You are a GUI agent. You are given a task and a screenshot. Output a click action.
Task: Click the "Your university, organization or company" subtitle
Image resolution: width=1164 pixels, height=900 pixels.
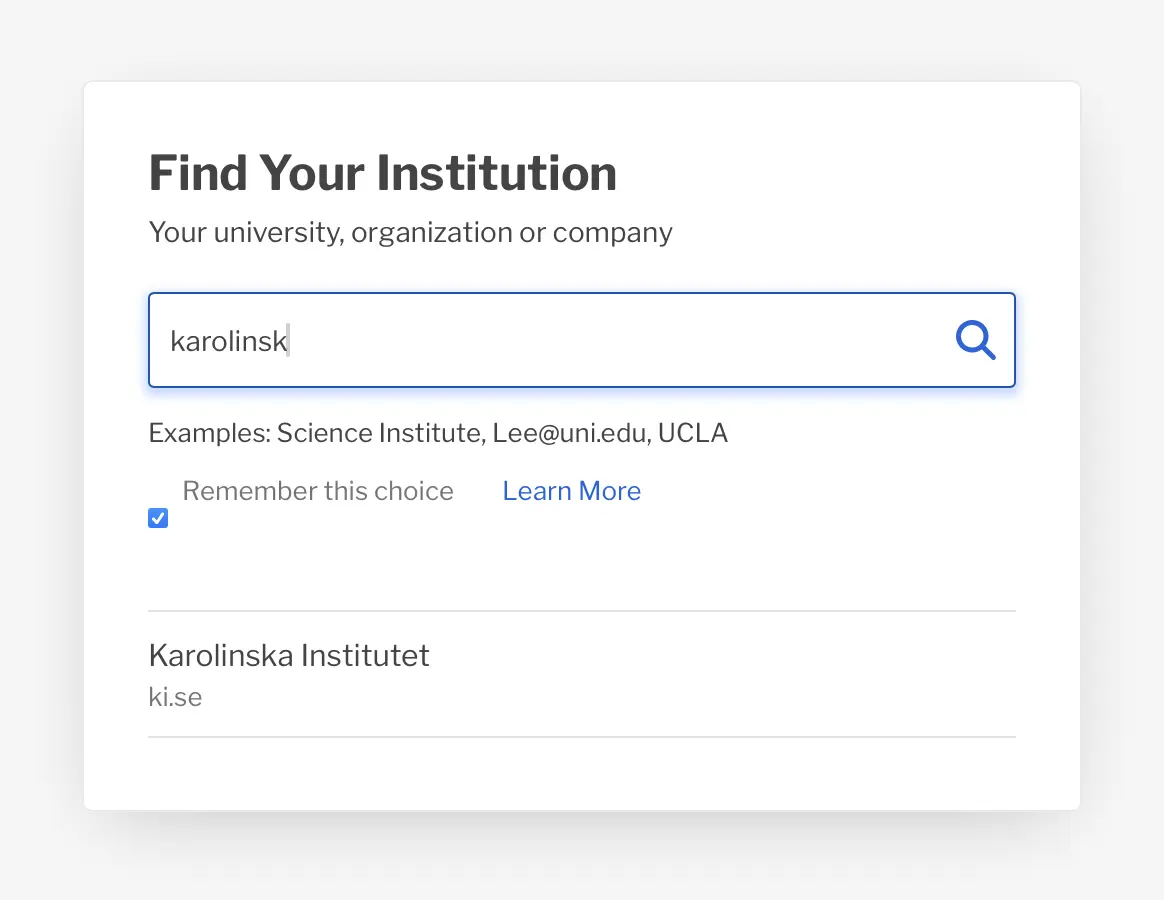click(x=410, y=232)
